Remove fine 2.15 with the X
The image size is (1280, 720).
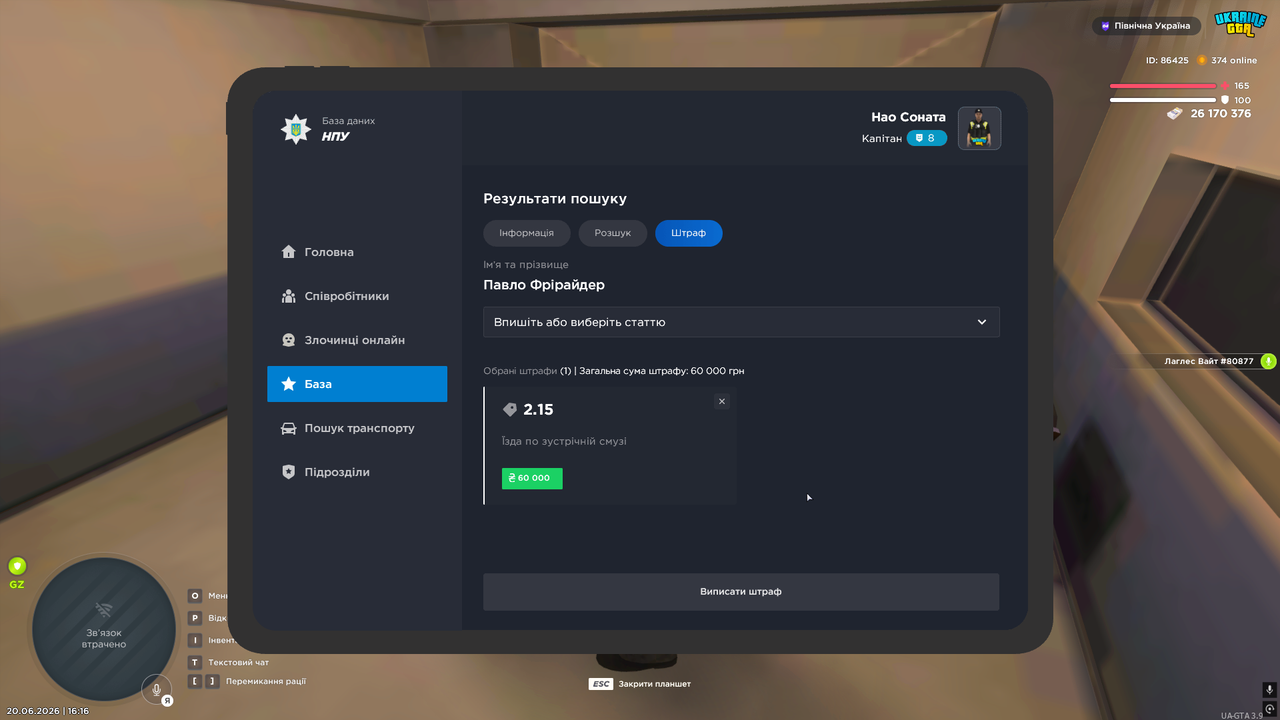click(x=722, y=401)
